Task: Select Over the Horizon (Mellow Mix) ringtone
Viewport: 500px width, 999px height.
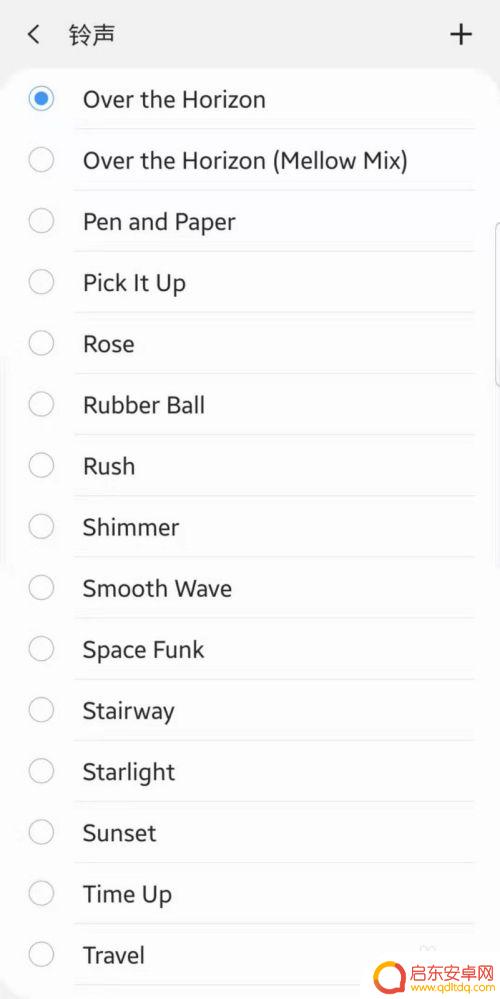Action: point(250,161)
